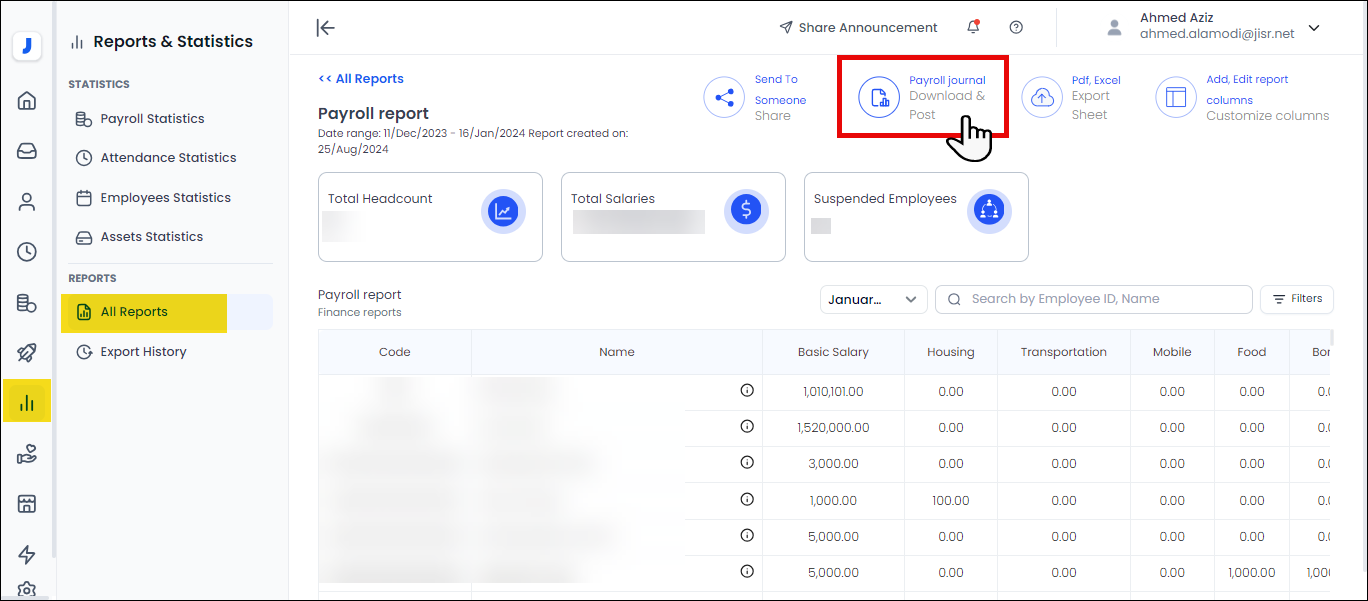Viewport: 1368px width, 601px height.
Task: Open the Filters button
Action: [1296, 299]
